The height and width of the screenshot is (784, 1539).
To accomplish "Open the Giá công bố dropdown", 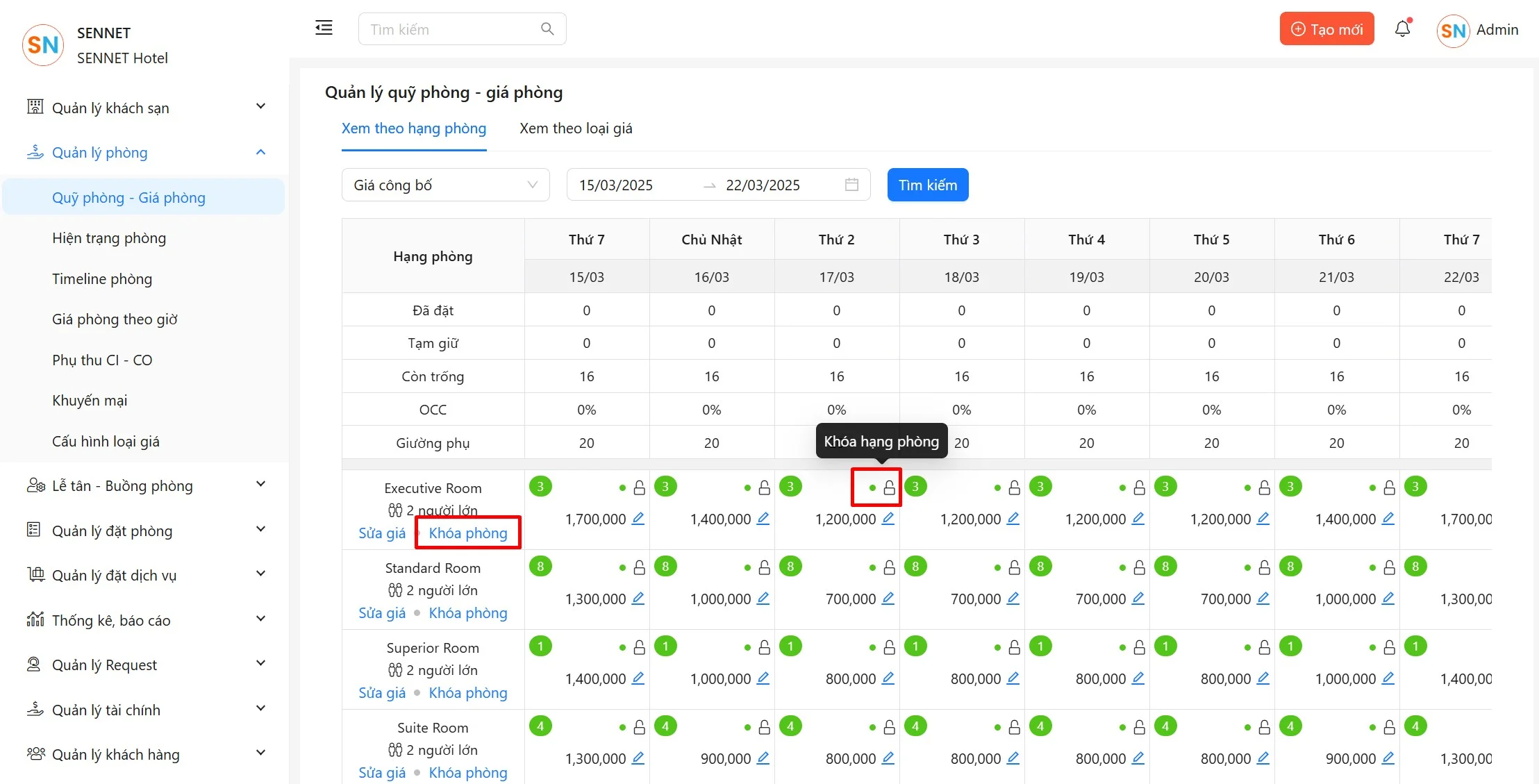I will 445,185.
